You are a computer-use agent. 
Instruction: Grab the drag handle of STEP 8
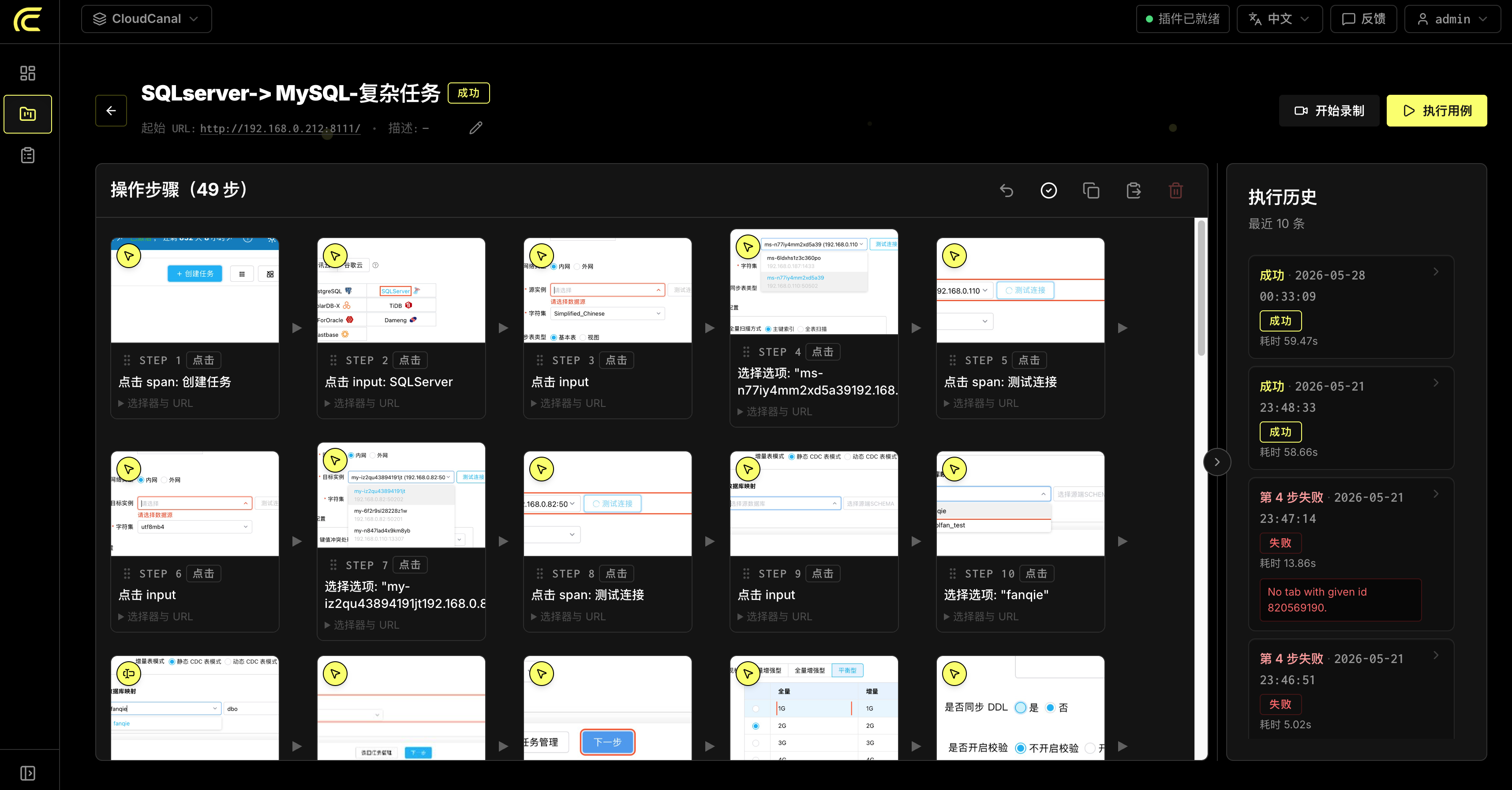(x=540, y=574)
